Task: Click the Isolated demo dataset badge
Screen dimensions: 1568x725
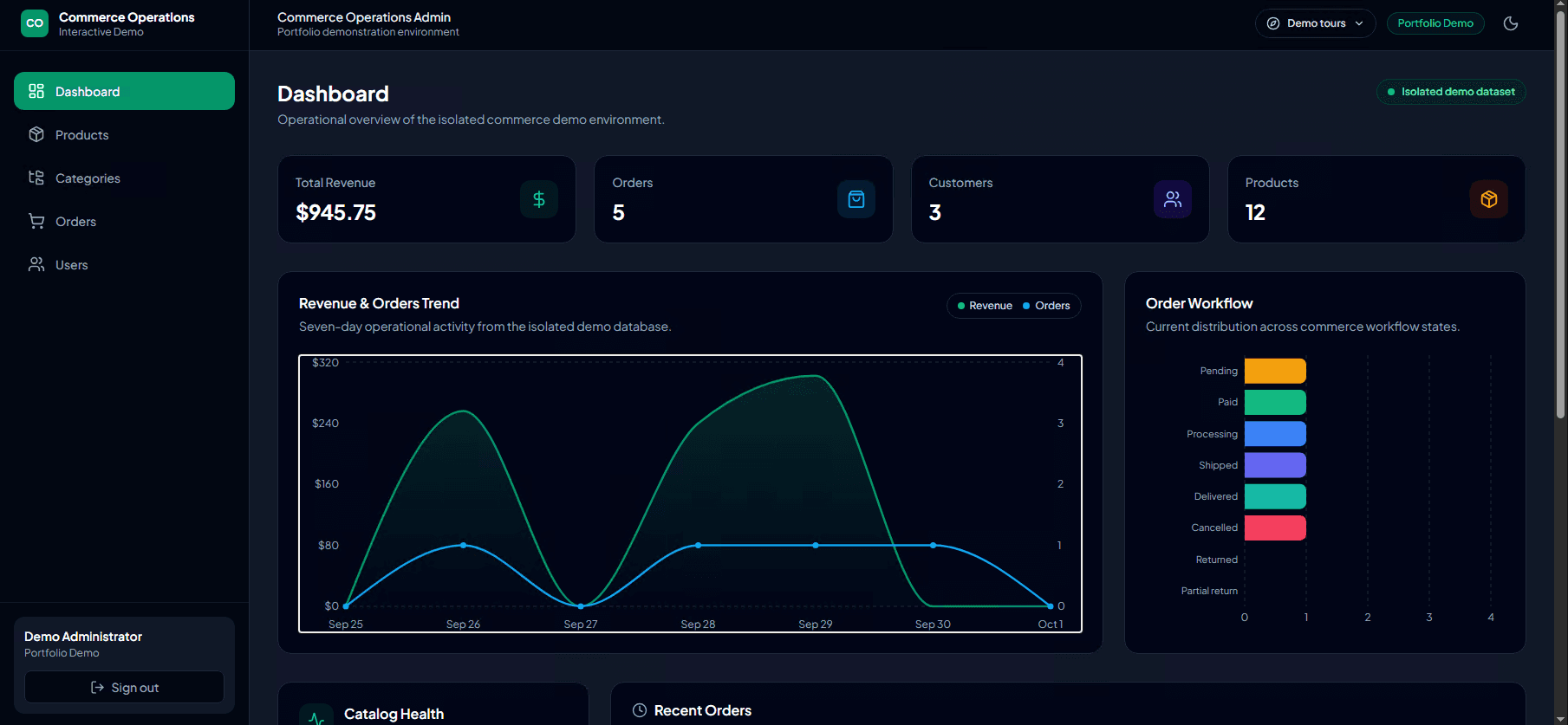Action: tap(1451, 92)
